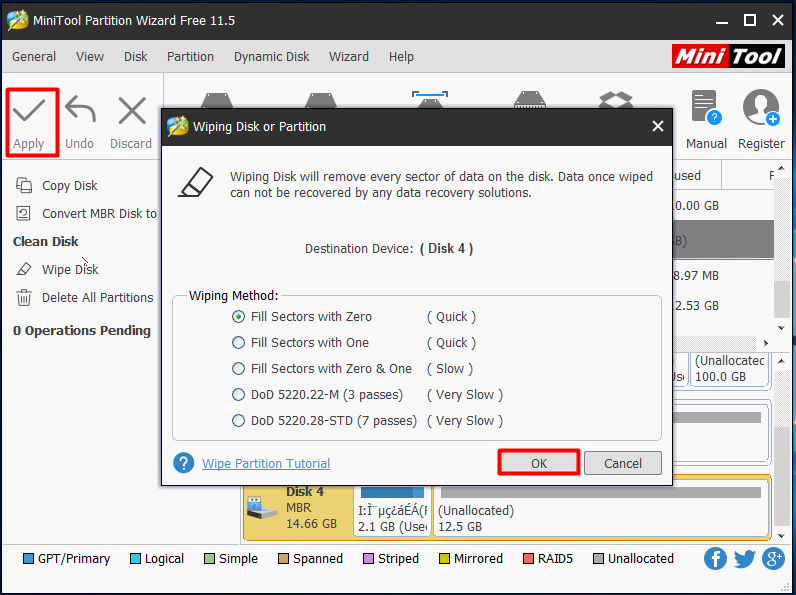Image resolution: width=796 pixels, height=595 pixels.
Task: Click the RAID5 legend color swatch
Action: click(x=528, y=558)
